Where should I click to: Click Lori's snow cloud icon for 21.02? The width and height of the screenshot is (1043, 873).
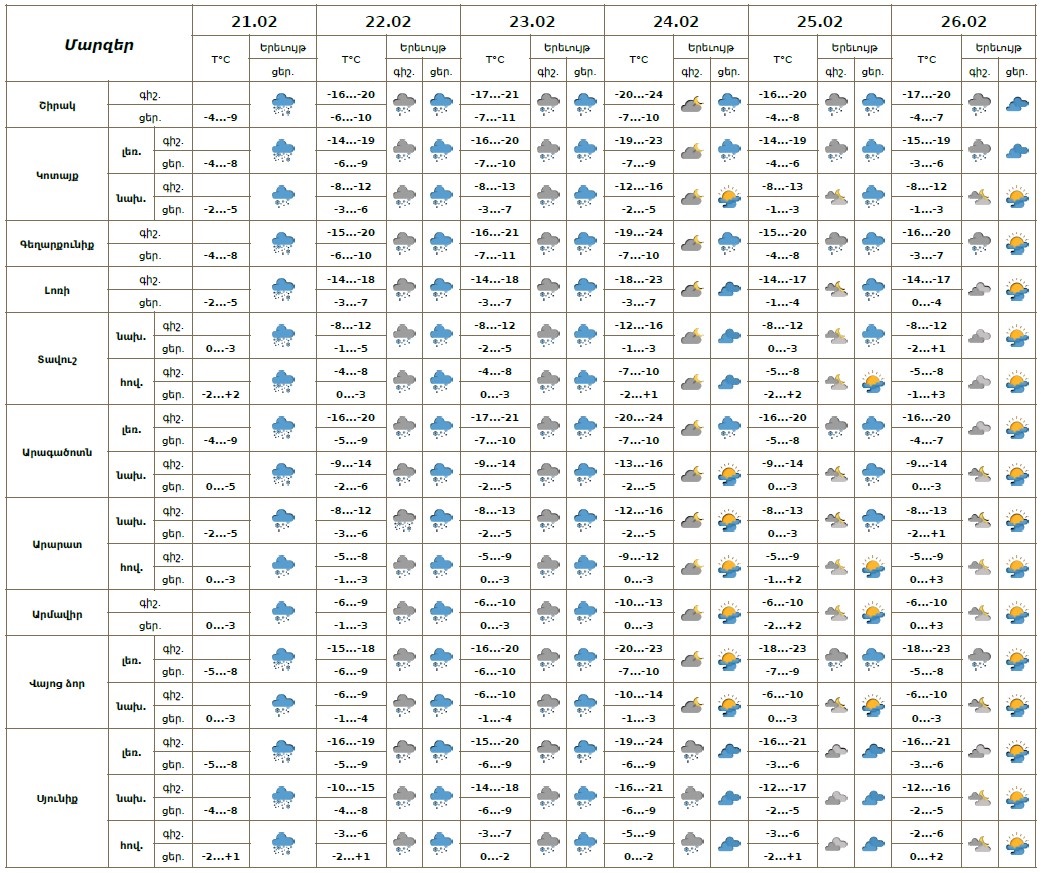(x=284, y=289)
